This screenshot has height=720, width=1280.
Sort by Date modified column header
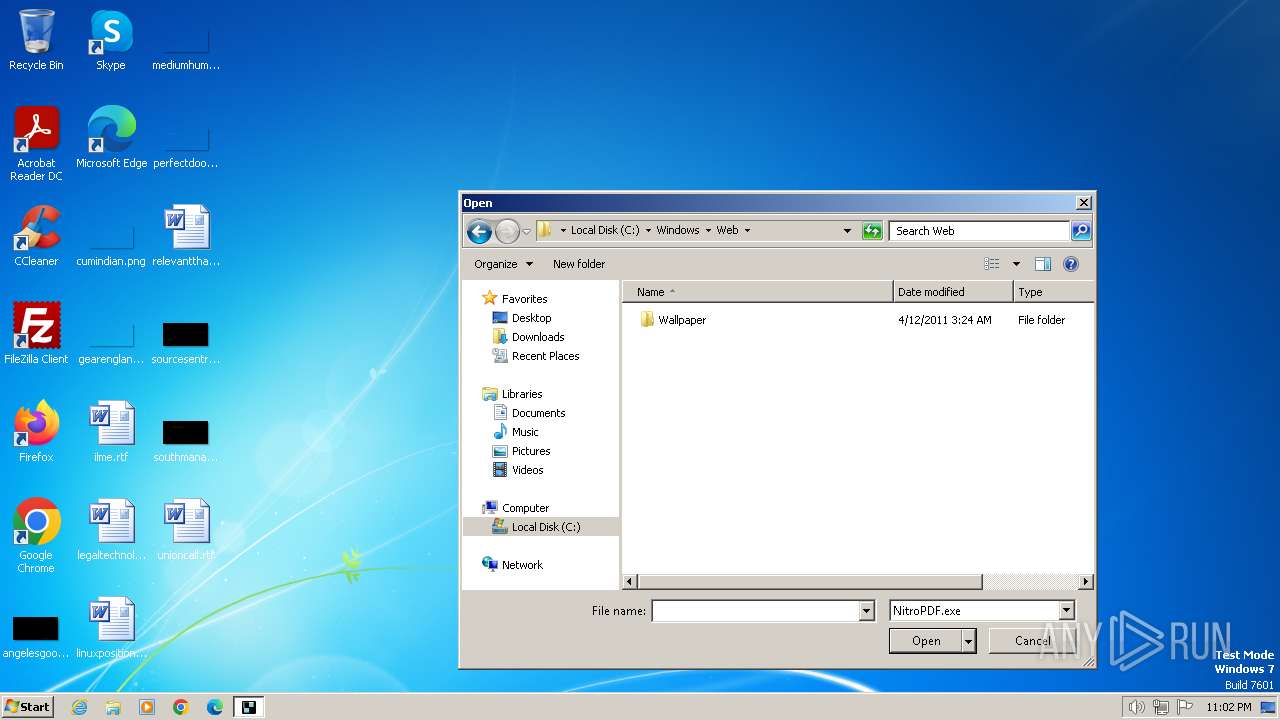coord(953,292)
